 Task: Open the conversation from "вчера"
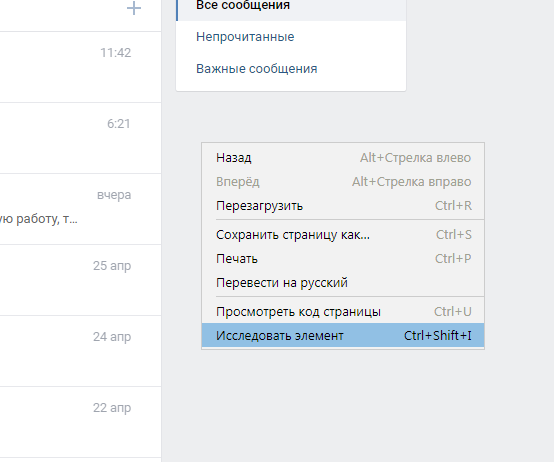coord(81,209)
